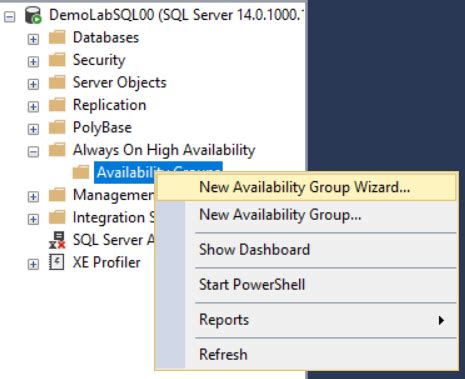Screen dimensions: 465x379
Task: Click the DemoLabSQL00 server database icon
Action: pyautogui.click(x=33, y=15)
